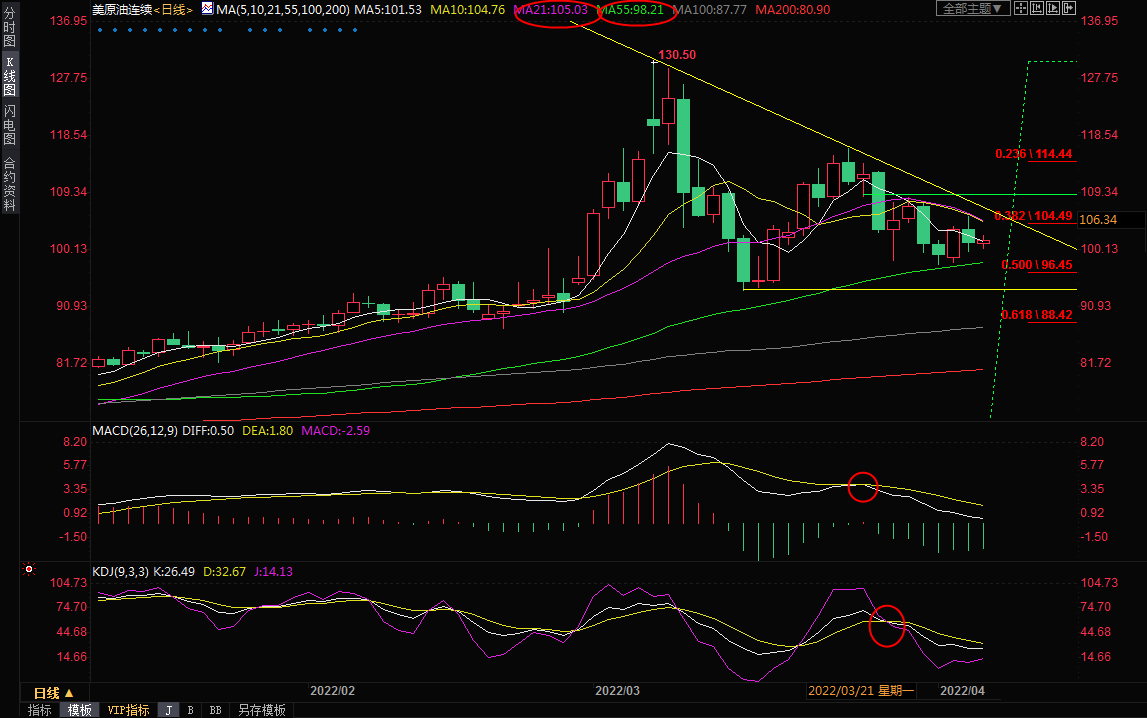The image size is (1147, 718).
Task: Click the 另存模板 button
Action: [262, 710]
